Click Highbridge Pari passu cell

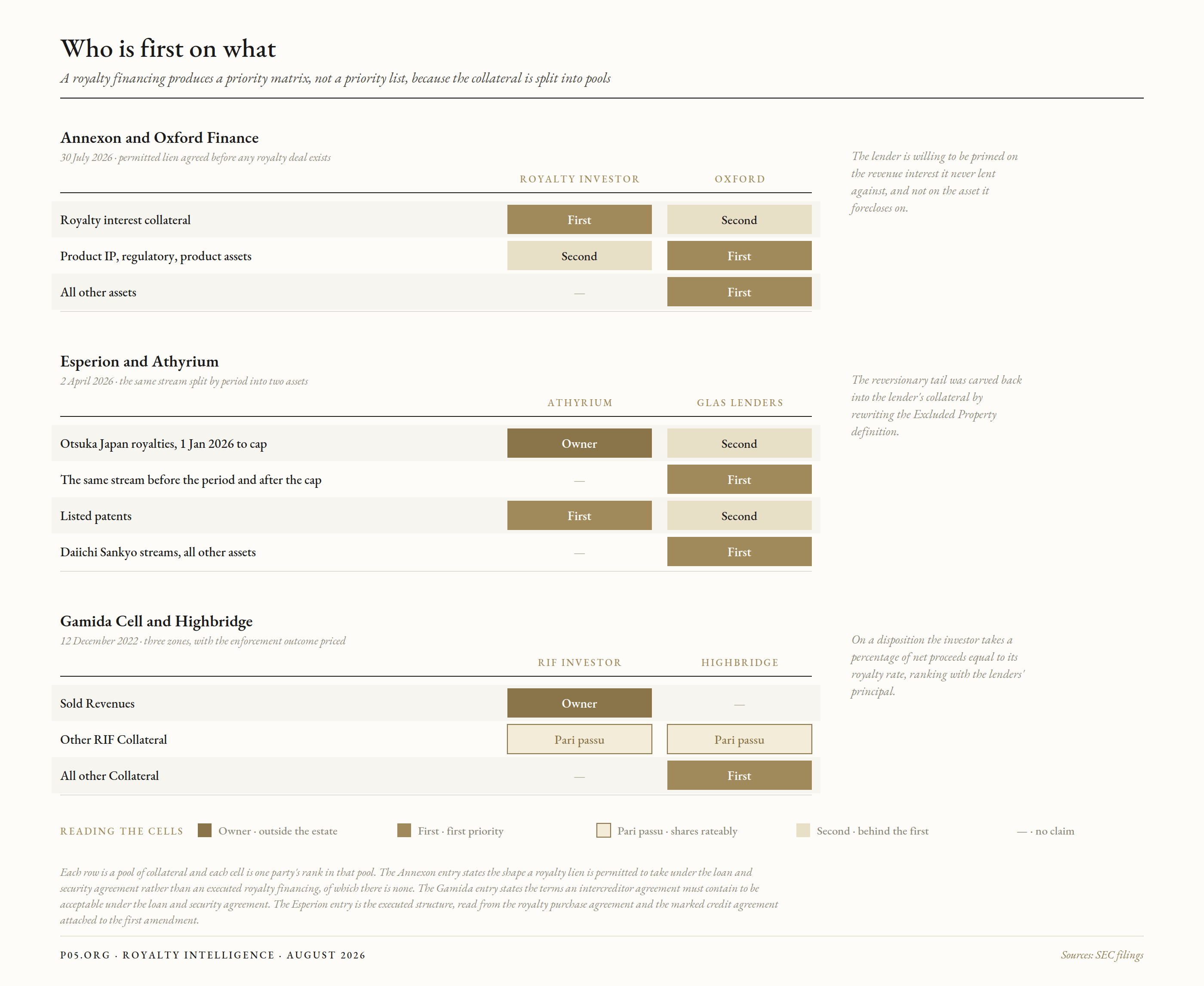(x=739, y=739)
